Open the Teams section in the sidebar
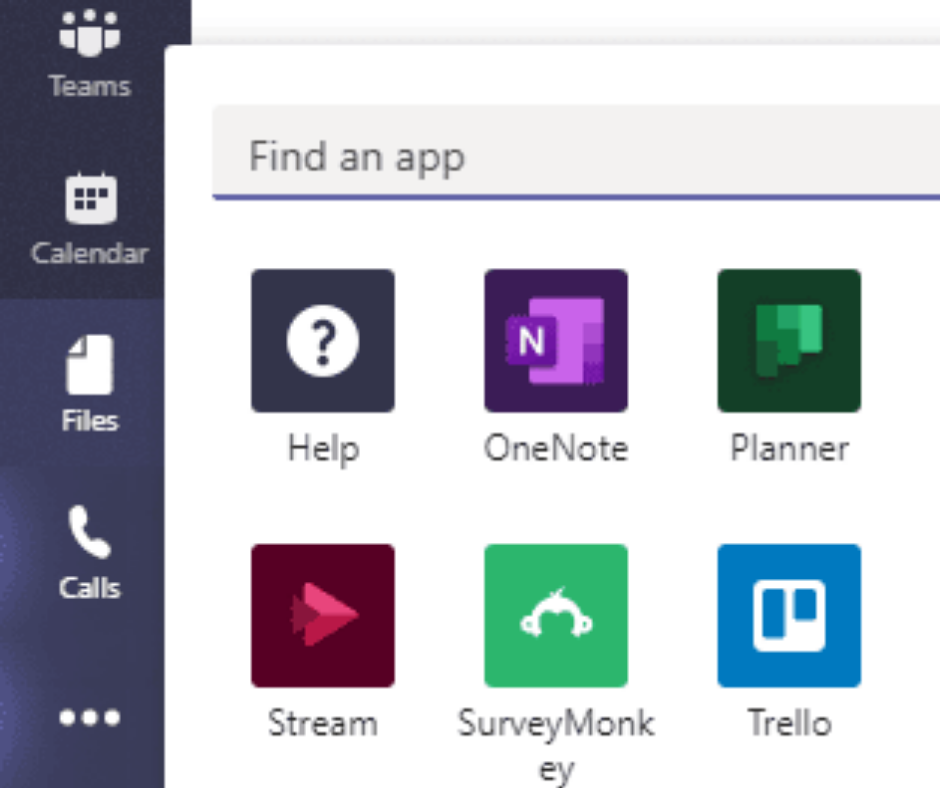Screen dimensions: 940x788 coord(90,51)
